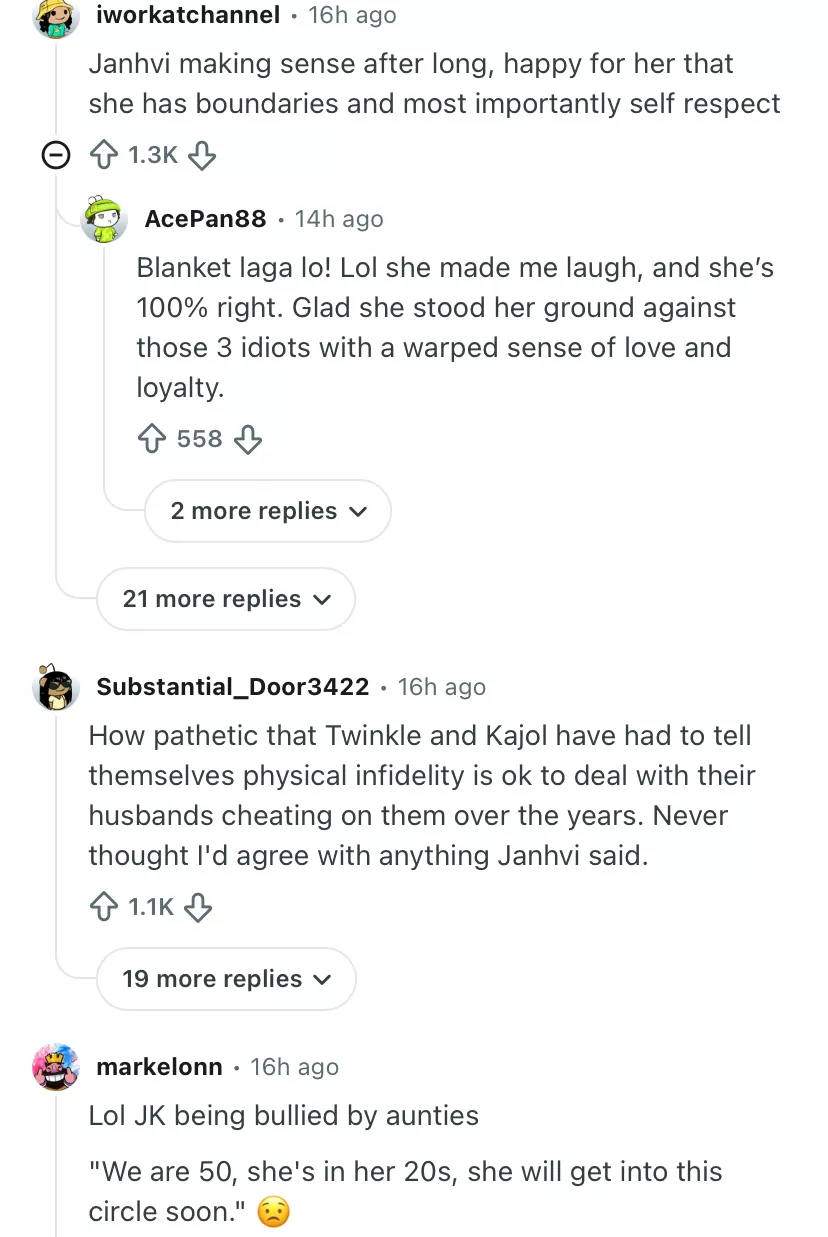
Task: Upvote Substantial_Door3422's comment
Action: pyautogui.click(x=104, y=907)
